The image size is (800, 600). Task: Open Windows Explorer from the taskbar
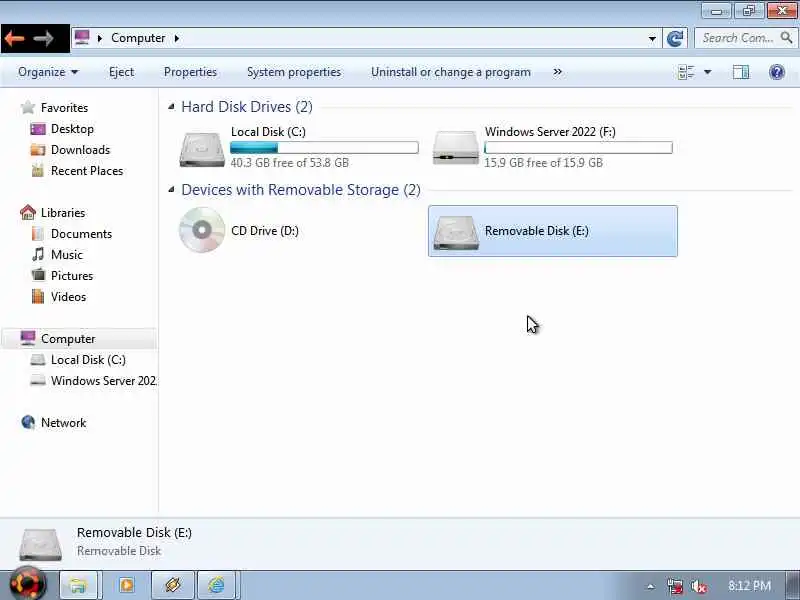tap(79, 585)
